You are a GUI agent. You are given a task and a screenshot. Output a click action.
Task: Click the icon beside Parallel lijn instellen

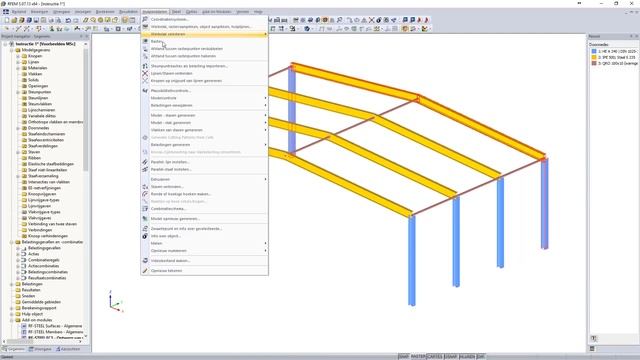[x=145, y=162]
